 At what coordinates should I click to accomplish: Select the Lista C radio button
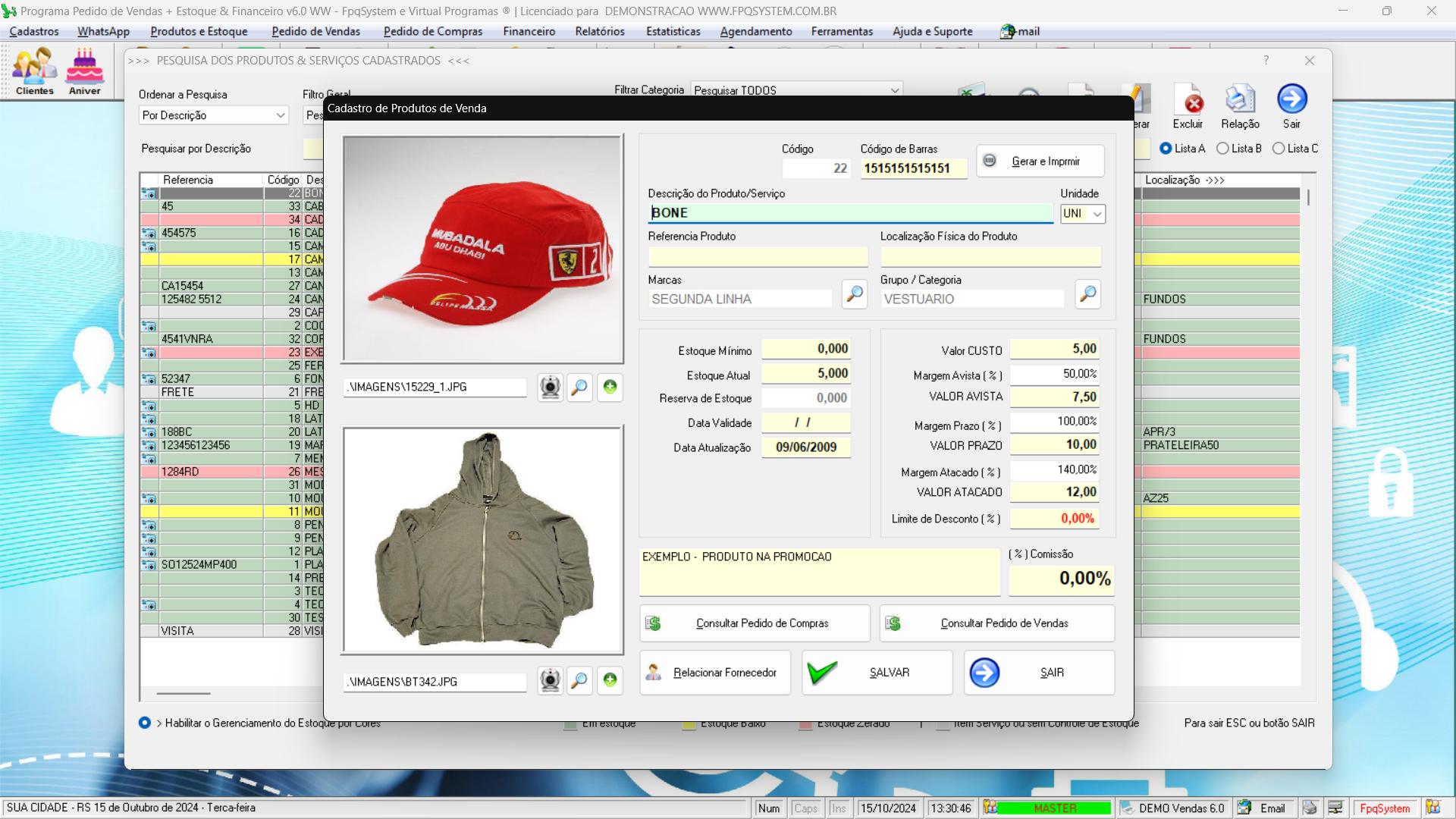1279,149
